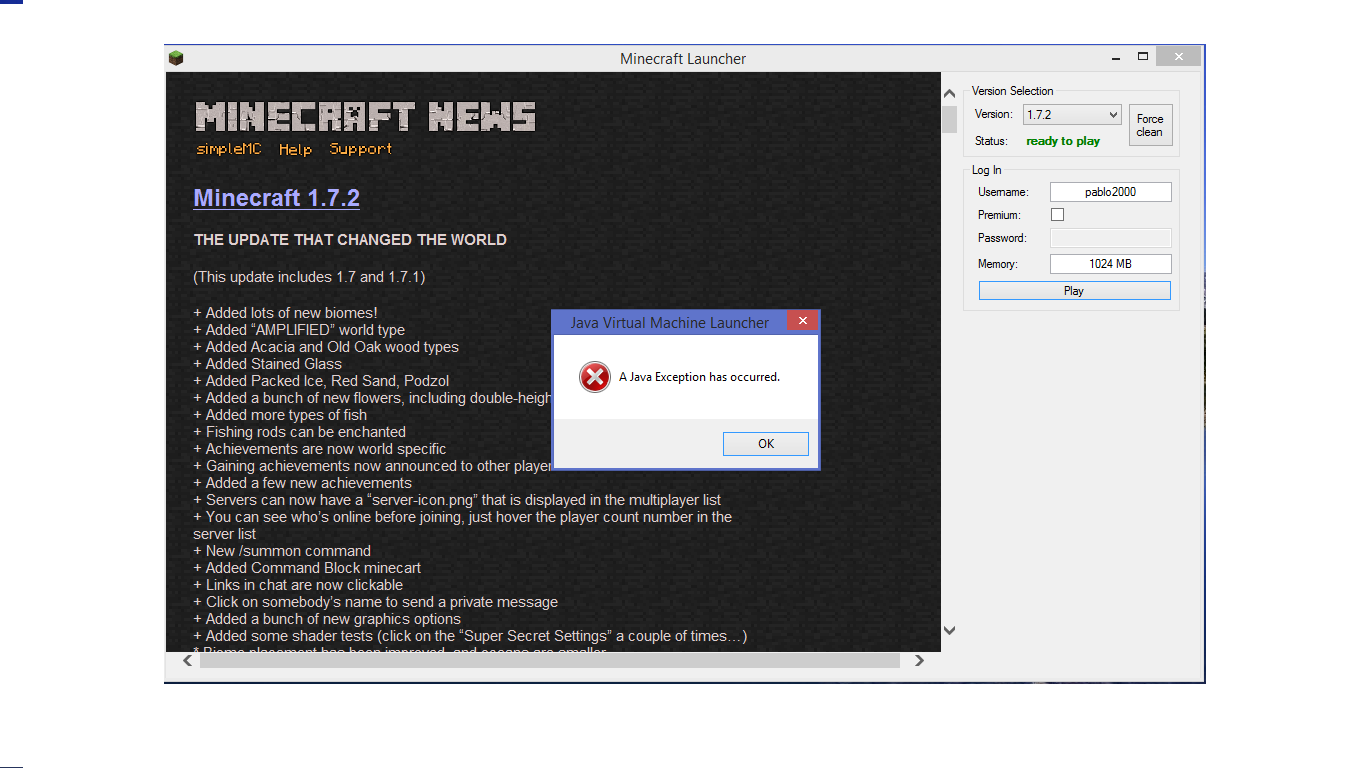Close the Java Virtual Machine Launcher dialog
The image size is (1366, 768).
tap(802, 321)
